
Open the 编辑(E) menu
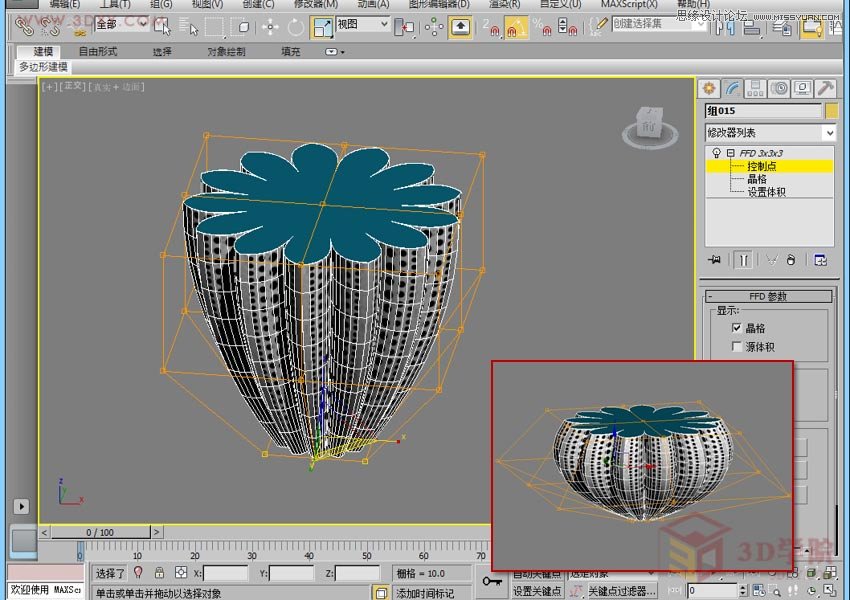click(x=65, y=4)
